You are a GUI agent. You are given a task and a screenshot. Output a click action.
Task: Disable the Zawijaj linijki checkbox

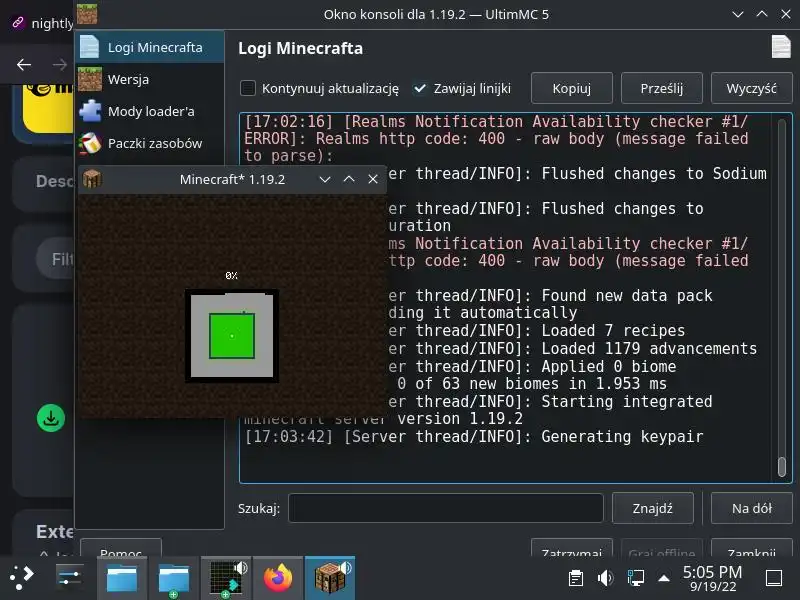tap(419, 88)
